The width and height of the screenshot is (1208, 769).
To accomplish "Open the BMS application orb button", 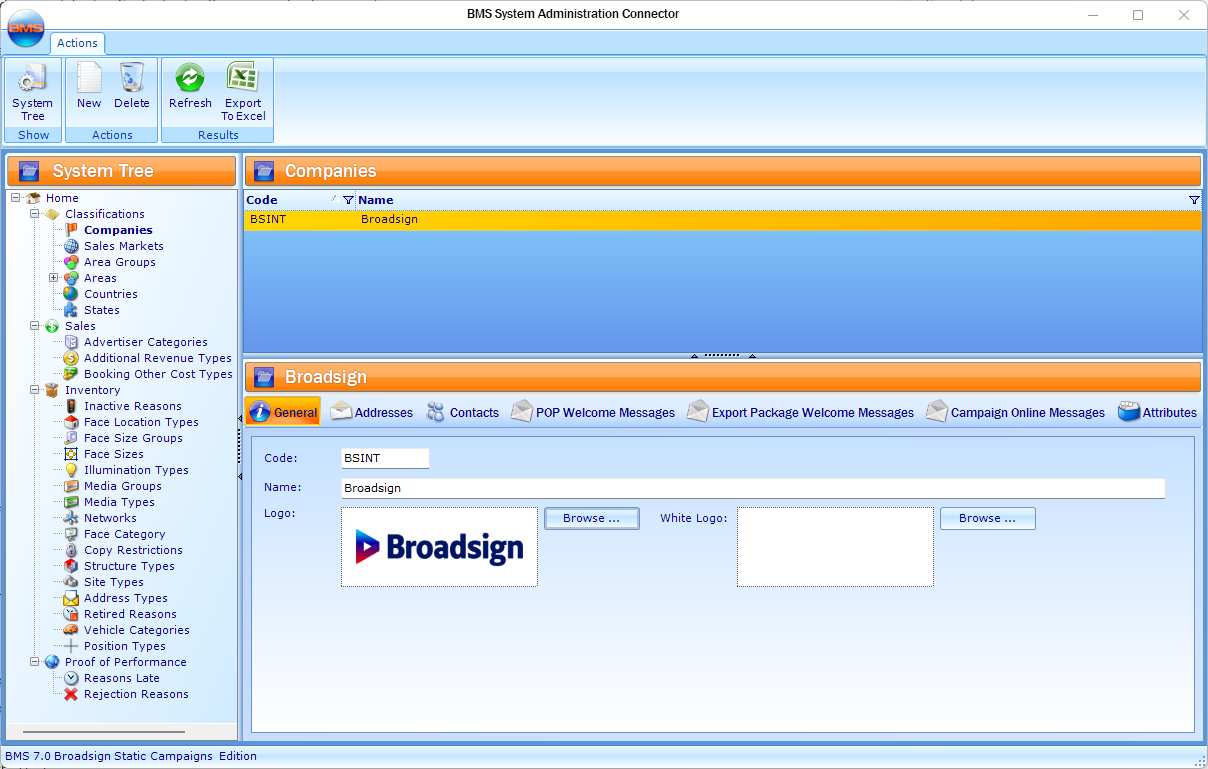I will [26, 27].
